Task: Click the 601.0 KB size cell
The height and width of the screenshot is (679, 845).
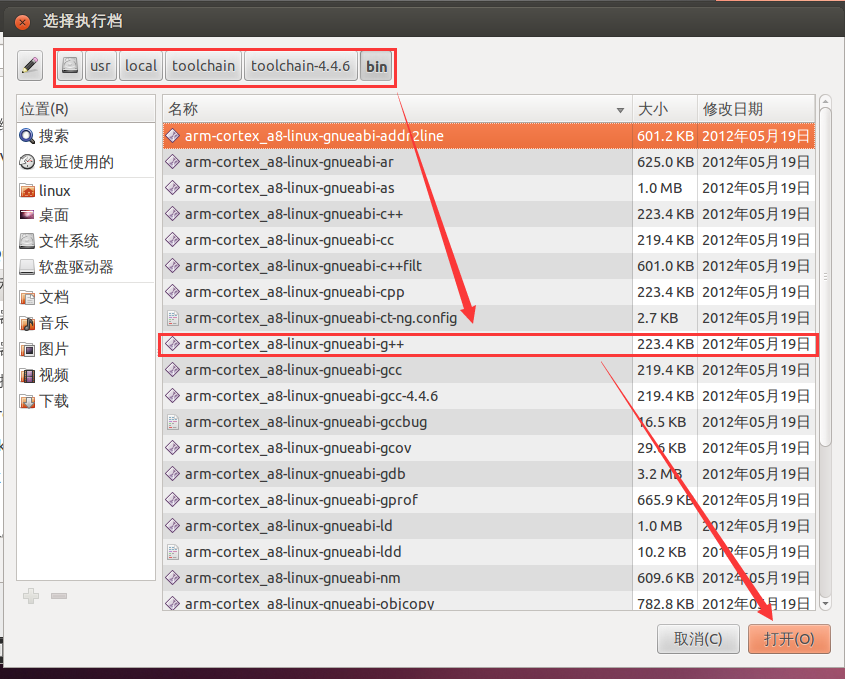Action: click(x=665, y=266)
